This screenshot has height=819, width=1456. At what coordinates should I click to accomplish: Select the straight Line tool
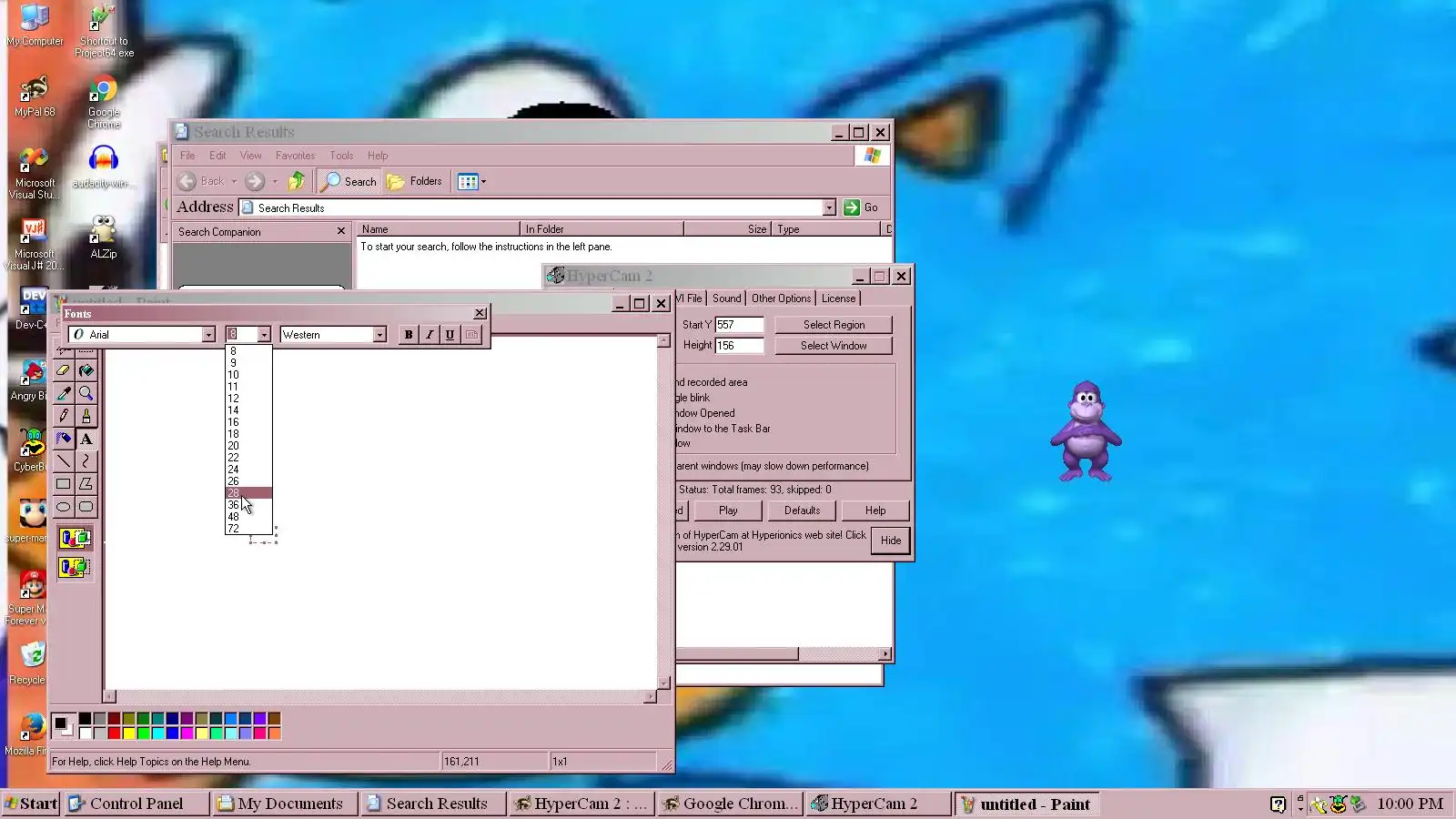click(x=64, y=461)
